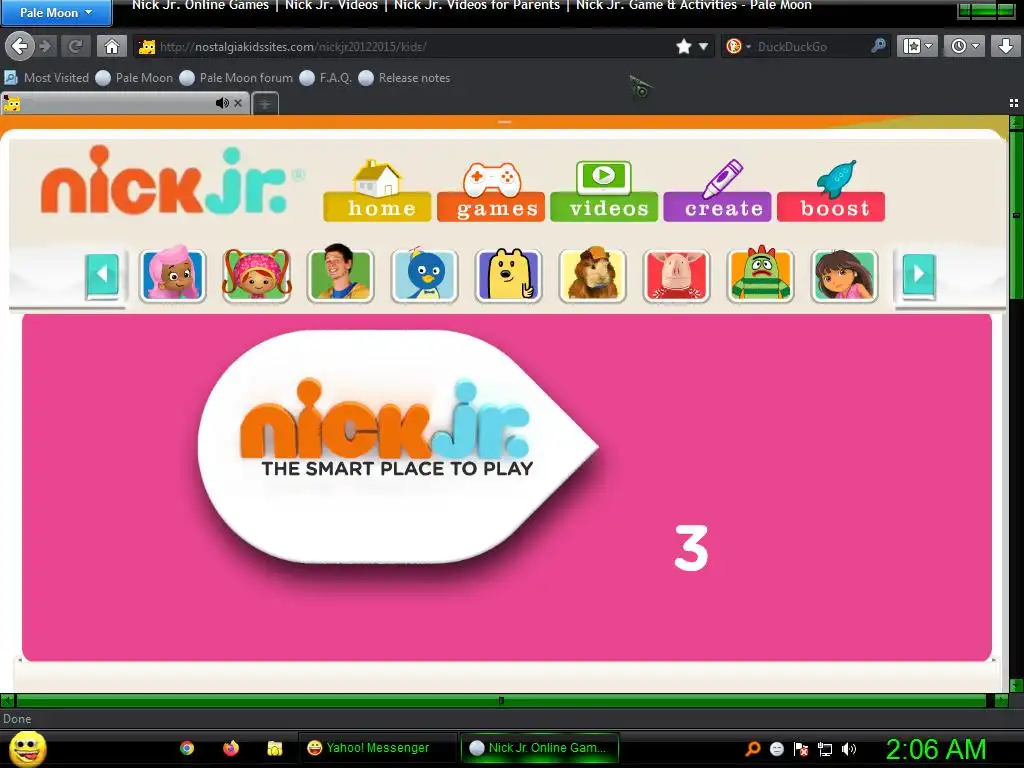Screen dimensions: 1024x768
Task: Click the vertical scrollbar down arrow
Action: [x=1016, y=685]
